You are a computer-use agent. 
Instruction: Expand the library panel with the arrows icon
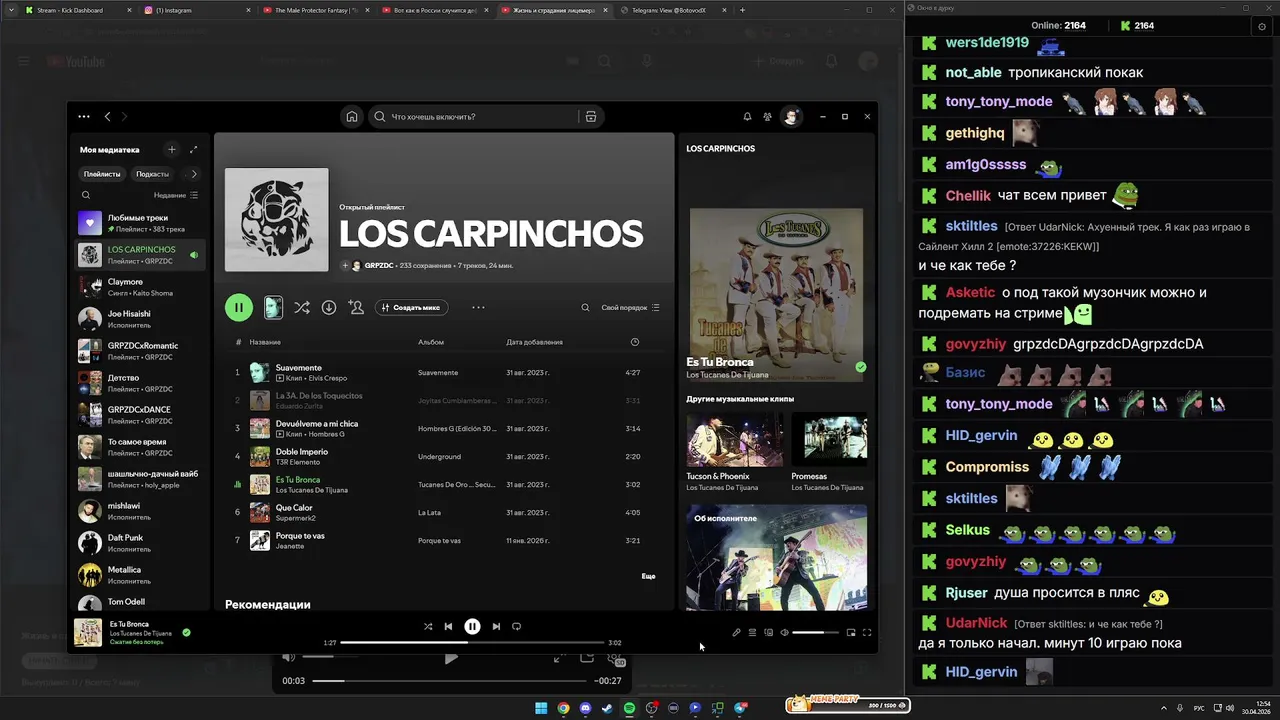(194, 149)
